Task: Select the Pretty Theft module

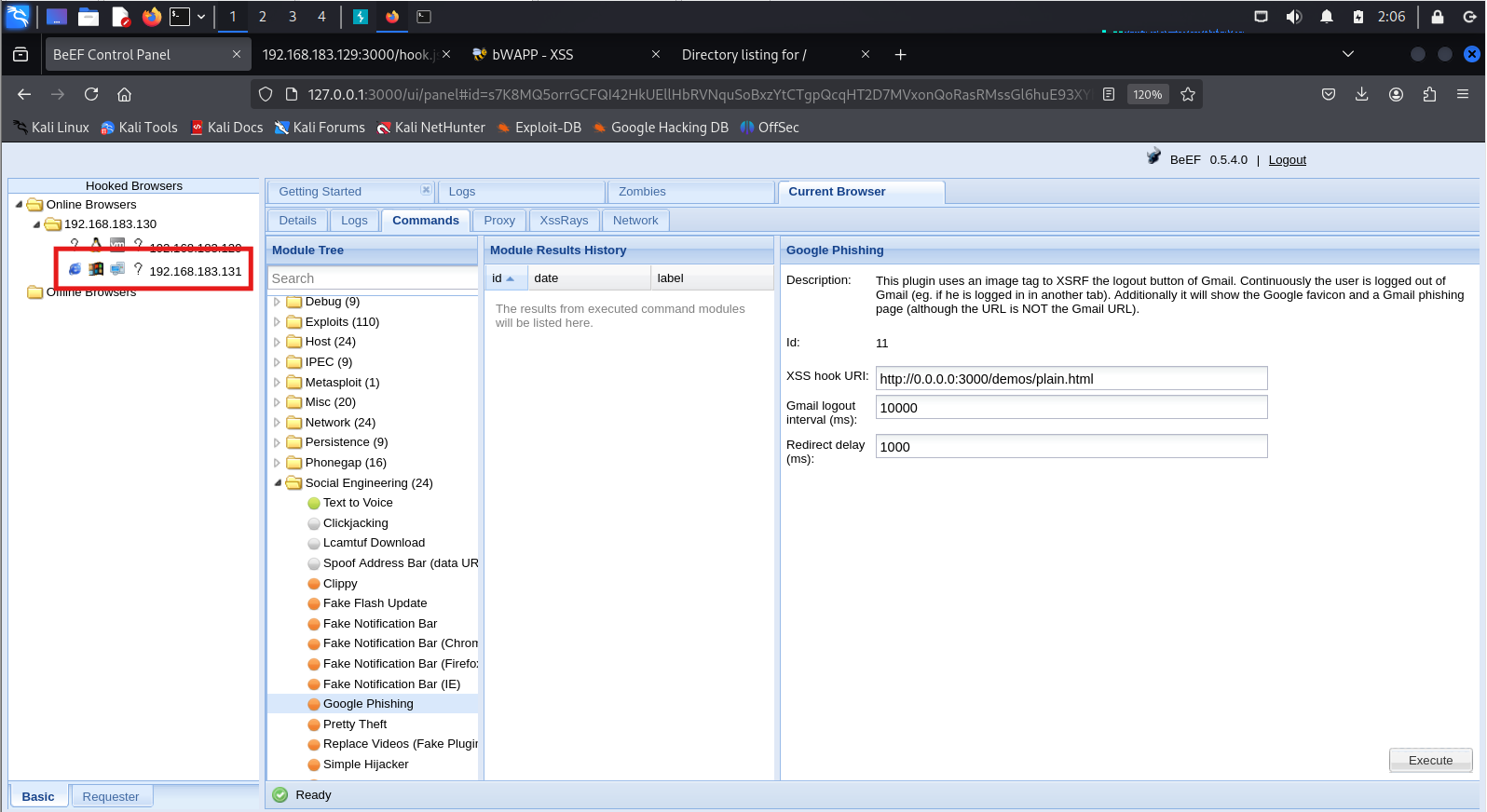Action: [x=355, y=724]
